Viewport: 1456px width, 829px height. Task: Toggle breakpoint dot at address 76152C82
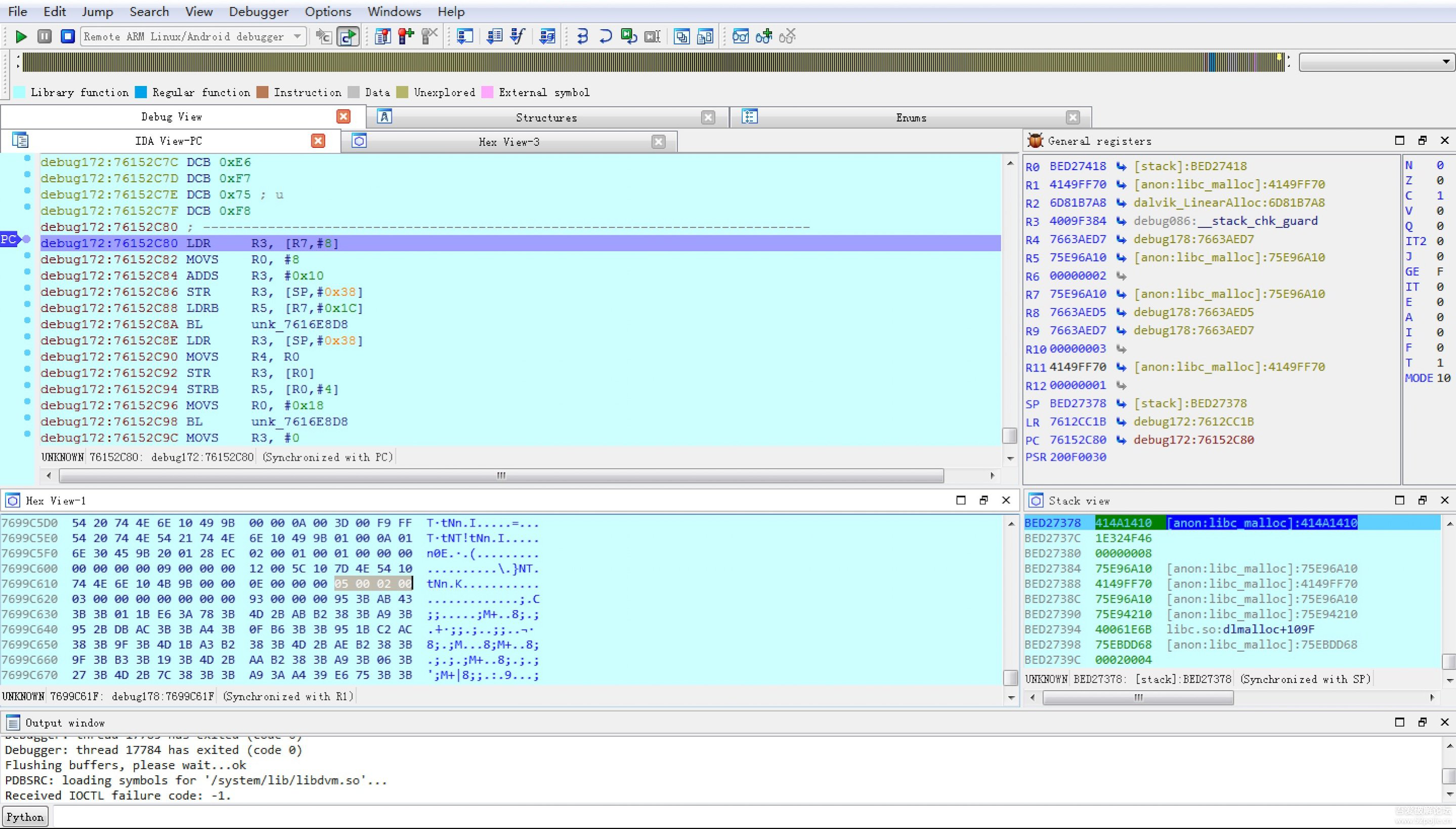point(27,256)
